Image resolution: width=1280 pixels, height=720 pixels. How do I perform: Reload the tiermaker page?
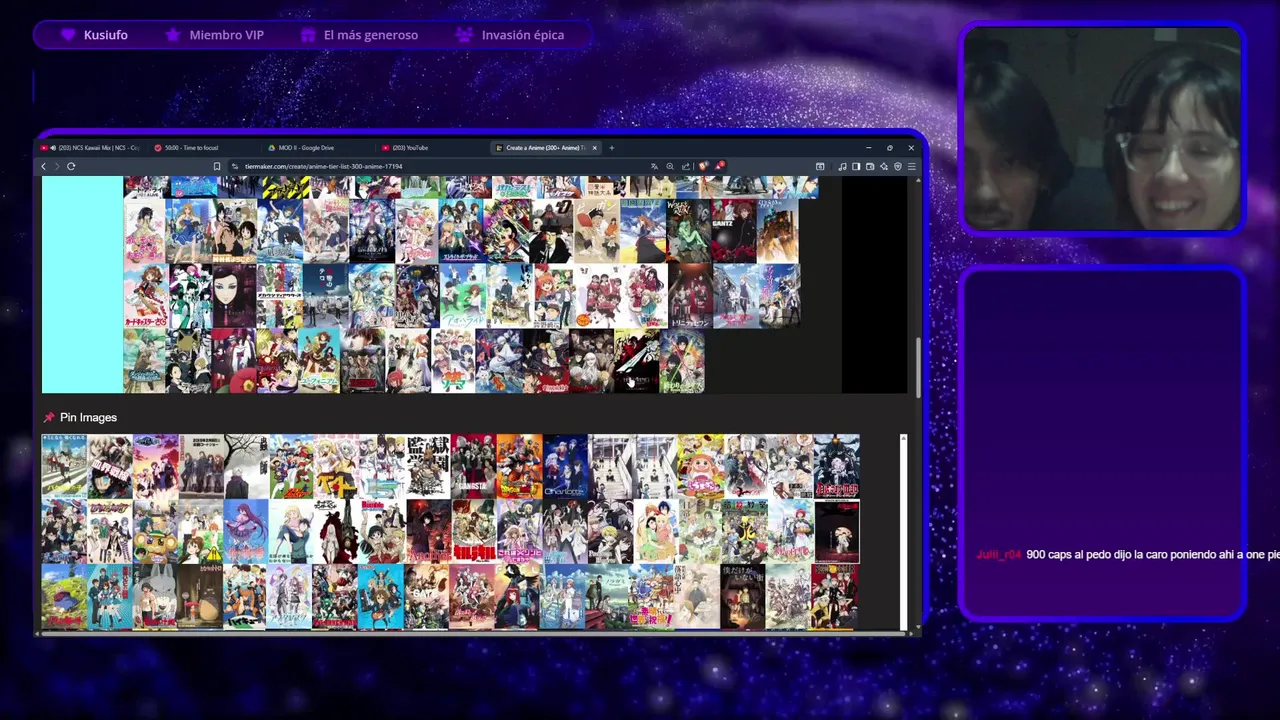click(x=71, y=166)
